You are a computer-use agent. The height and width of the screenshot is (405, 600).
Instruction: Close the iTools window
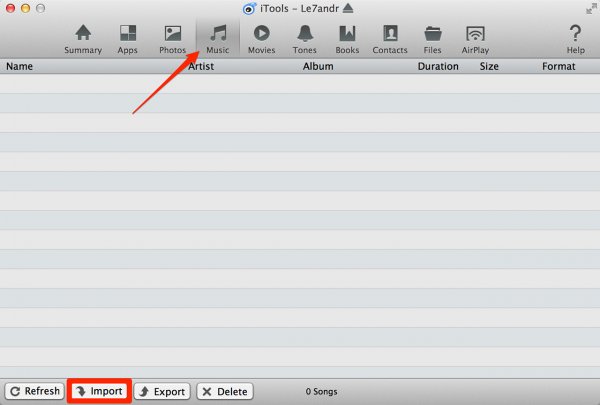10,8
